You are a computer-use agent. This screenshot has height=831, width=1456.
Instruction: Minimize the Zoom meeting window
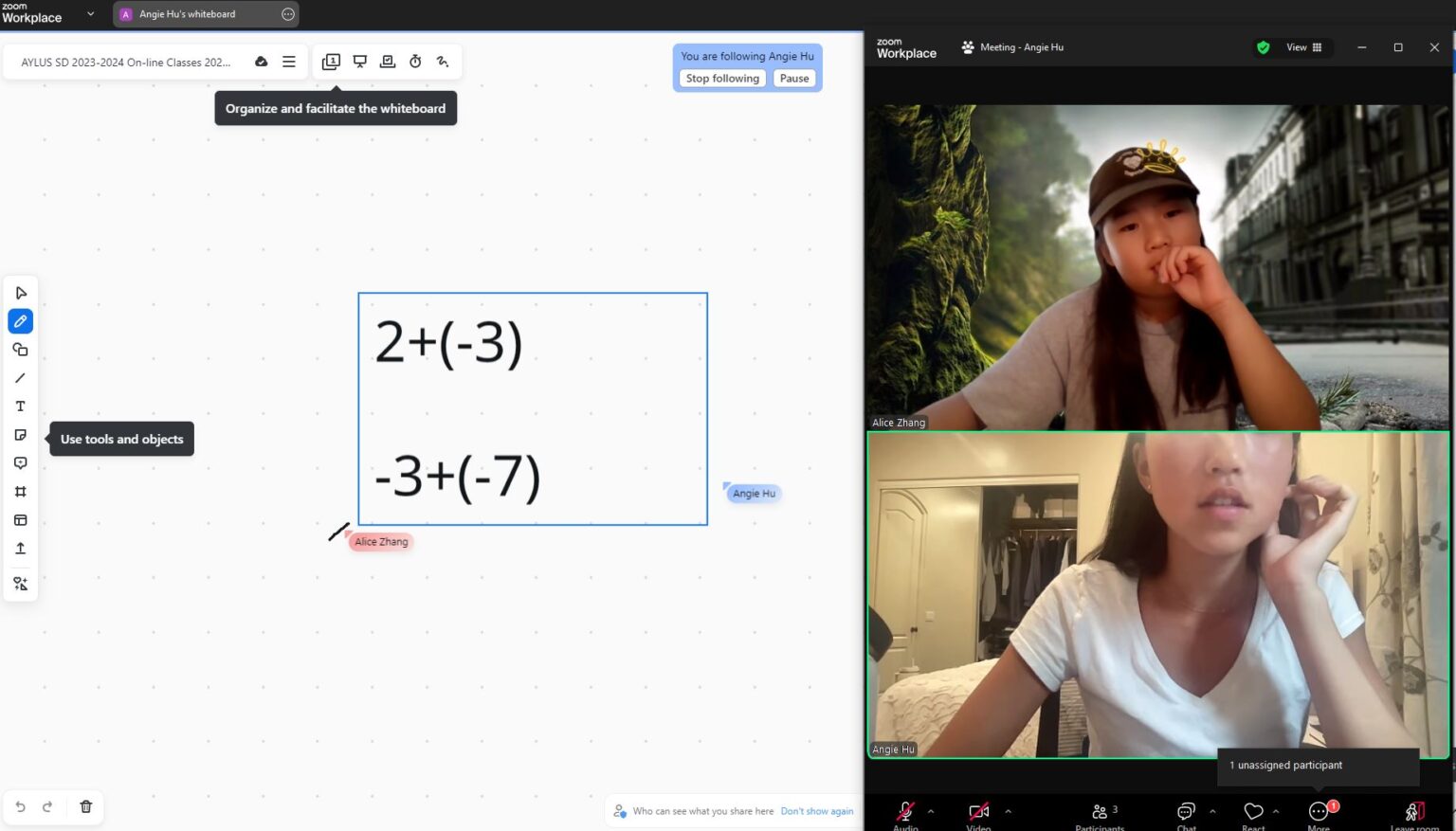coord(1361,47)
